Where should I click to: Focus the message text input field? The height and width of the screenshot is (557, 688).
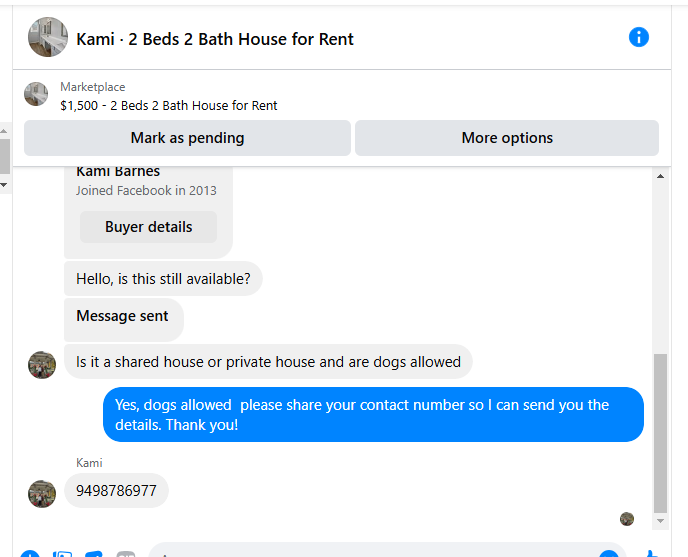coord(370,551)
